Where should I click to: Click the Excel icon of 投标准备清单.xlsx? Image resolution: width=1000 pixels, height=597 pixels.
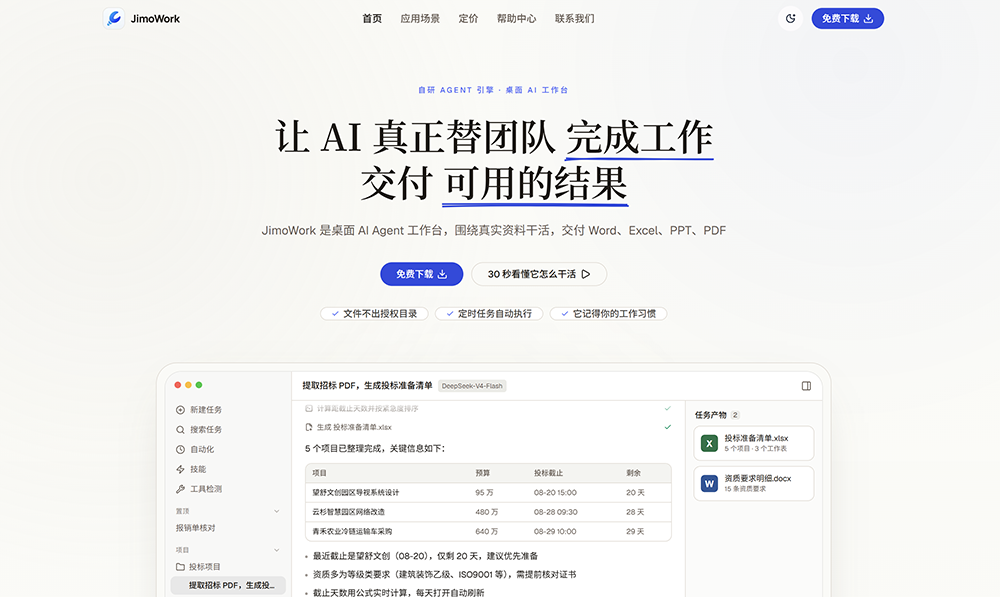(709, 443)
